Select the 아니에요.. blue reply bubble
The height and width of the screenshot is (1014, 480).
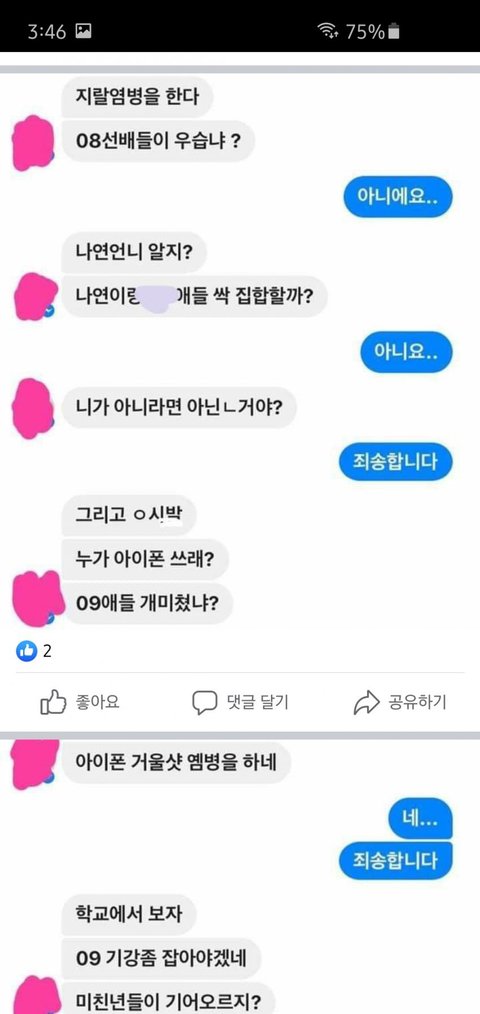point(397,197)
